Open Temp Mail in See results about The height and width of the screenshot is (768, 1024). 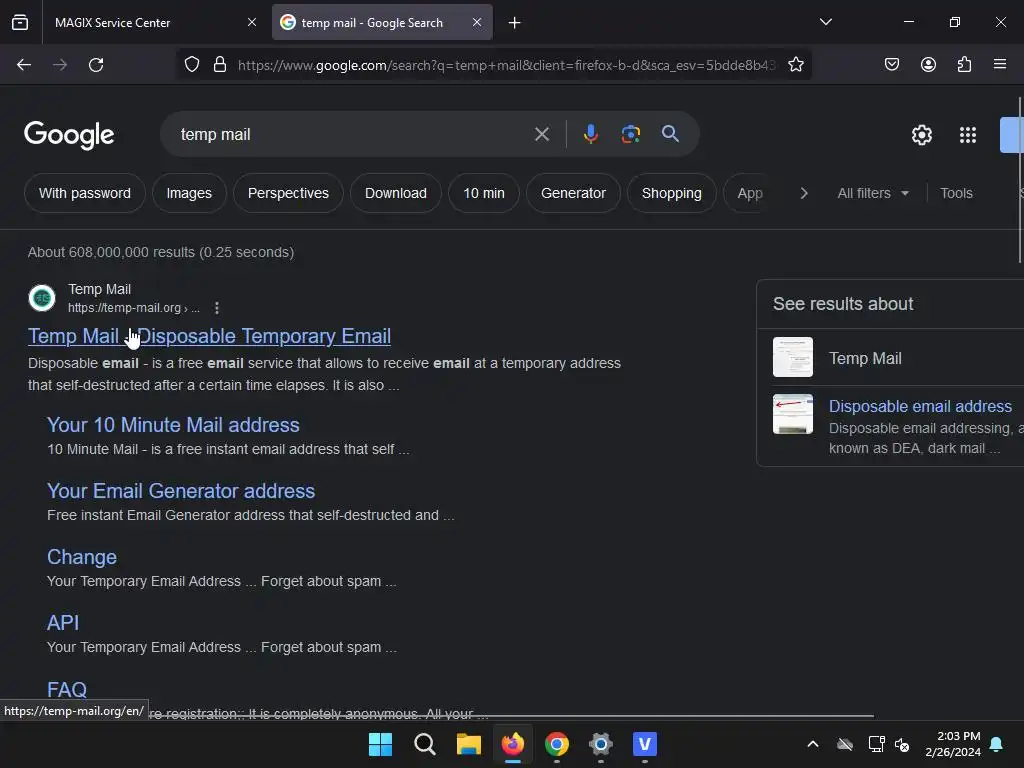coord(865,359)
